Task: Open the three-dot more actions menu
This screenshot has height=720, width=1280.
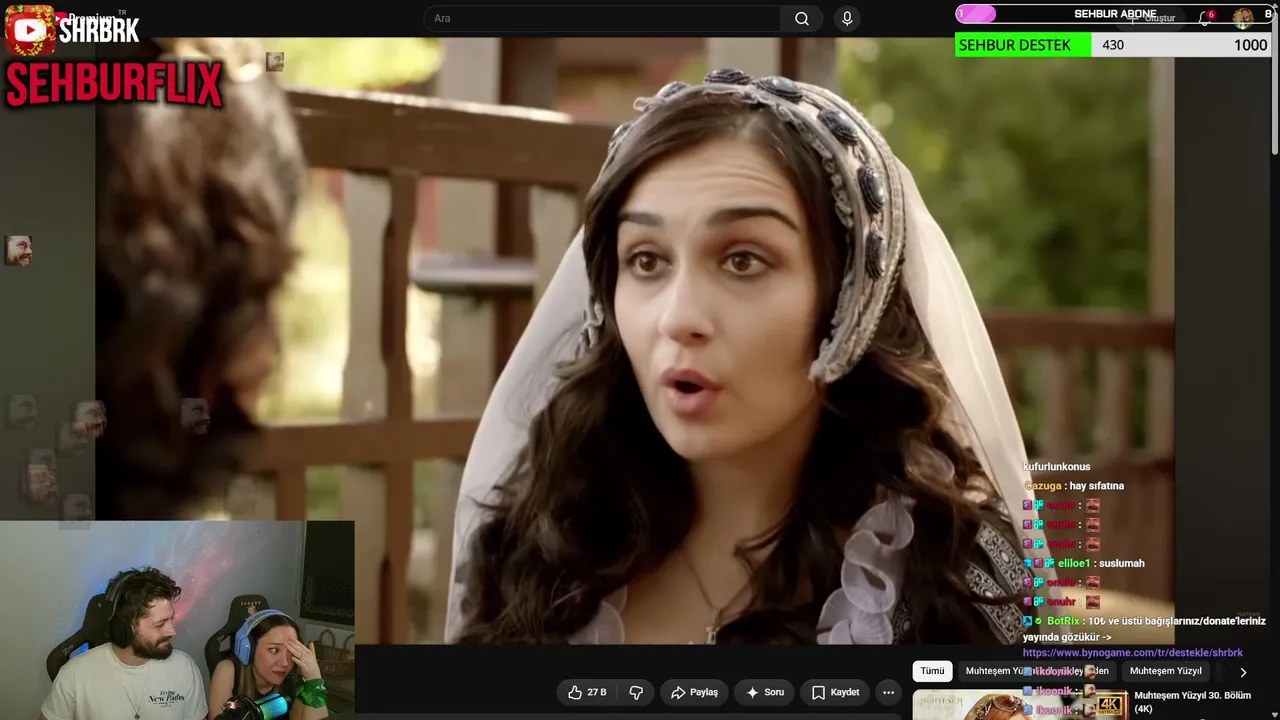Action: (x=888, y=692)
